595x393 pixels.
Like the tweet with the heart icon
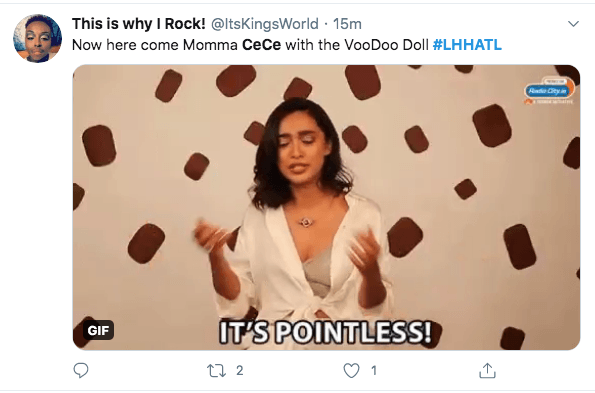coord(351,371)
